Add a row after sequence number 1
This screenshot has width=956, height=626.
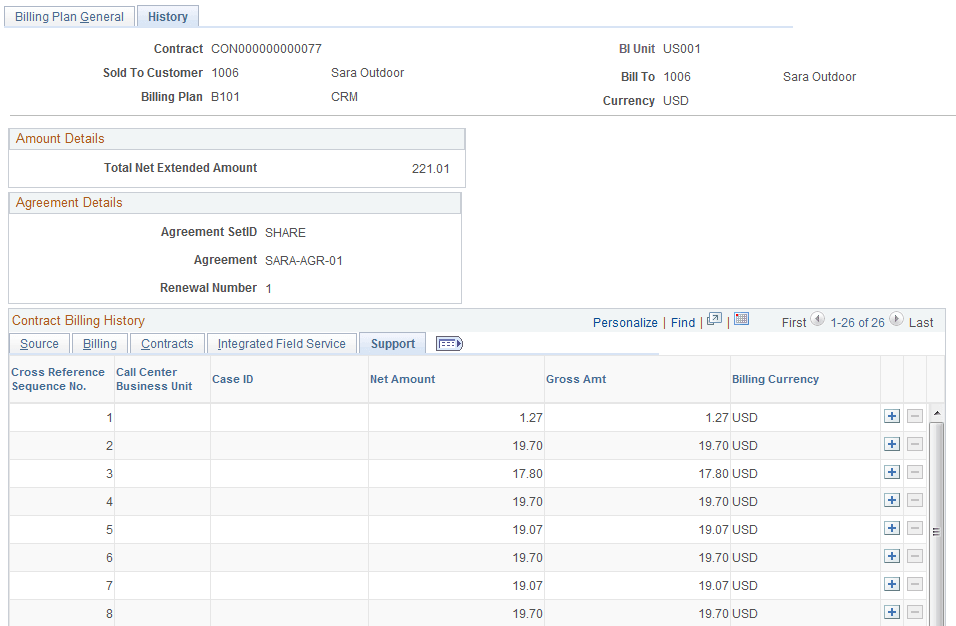tap(892, 416)
